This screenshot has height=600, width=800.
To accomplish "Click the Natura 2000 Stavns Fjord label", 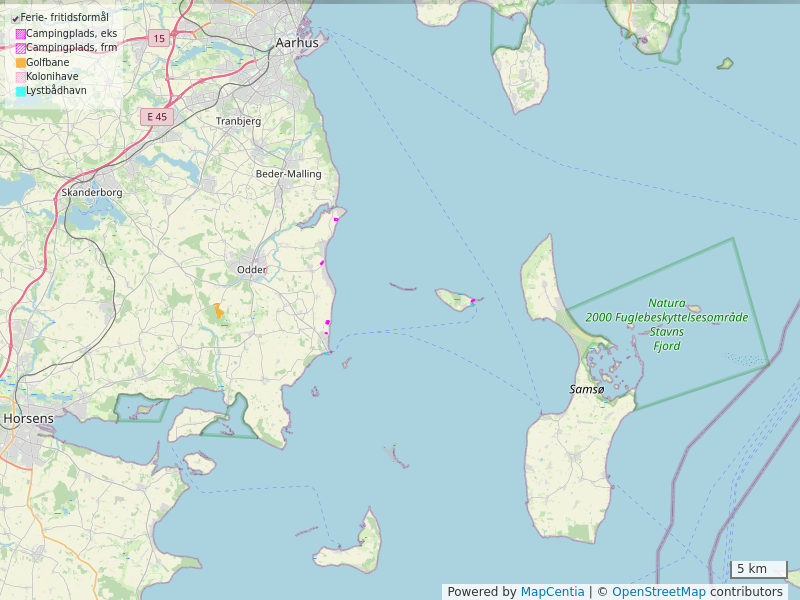I will pos(666,324).
